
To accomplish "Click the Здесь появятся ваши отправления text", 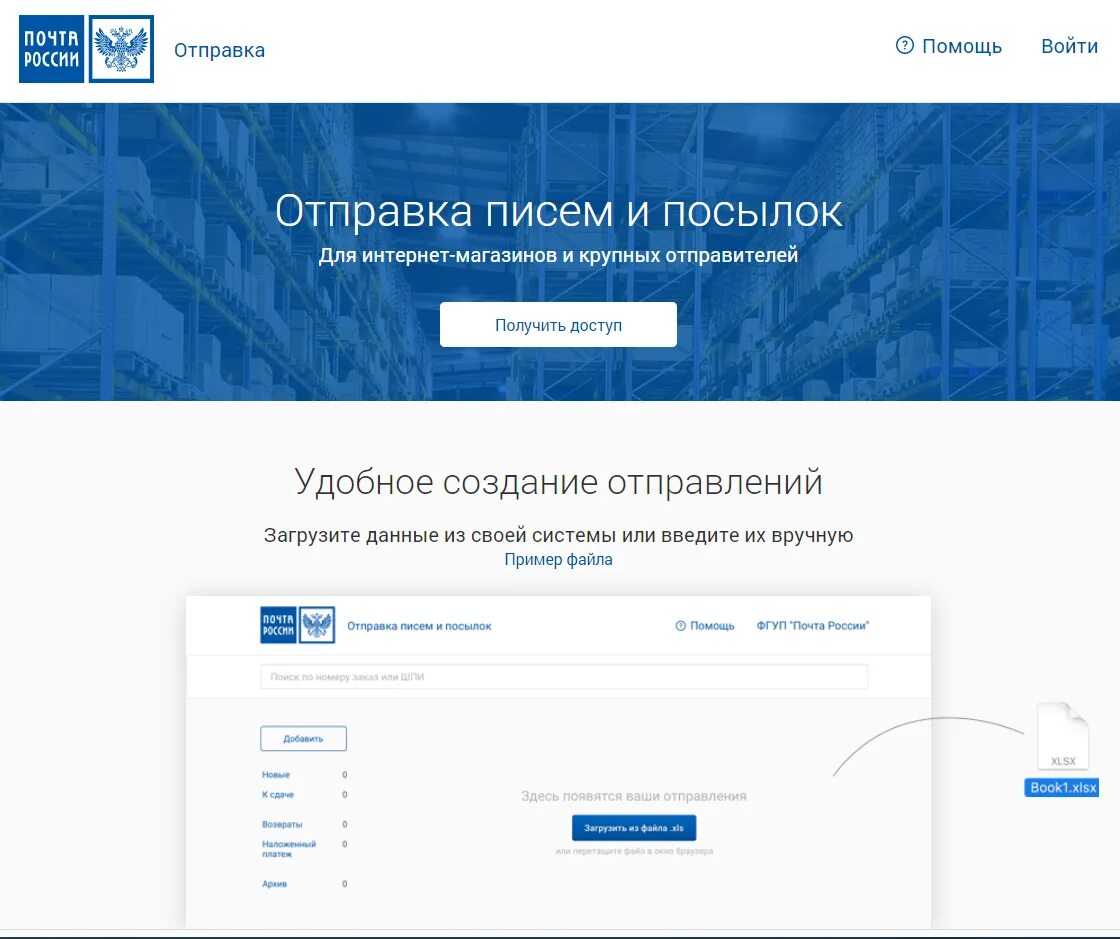I will pyautogui.click(x=634, y=795).
